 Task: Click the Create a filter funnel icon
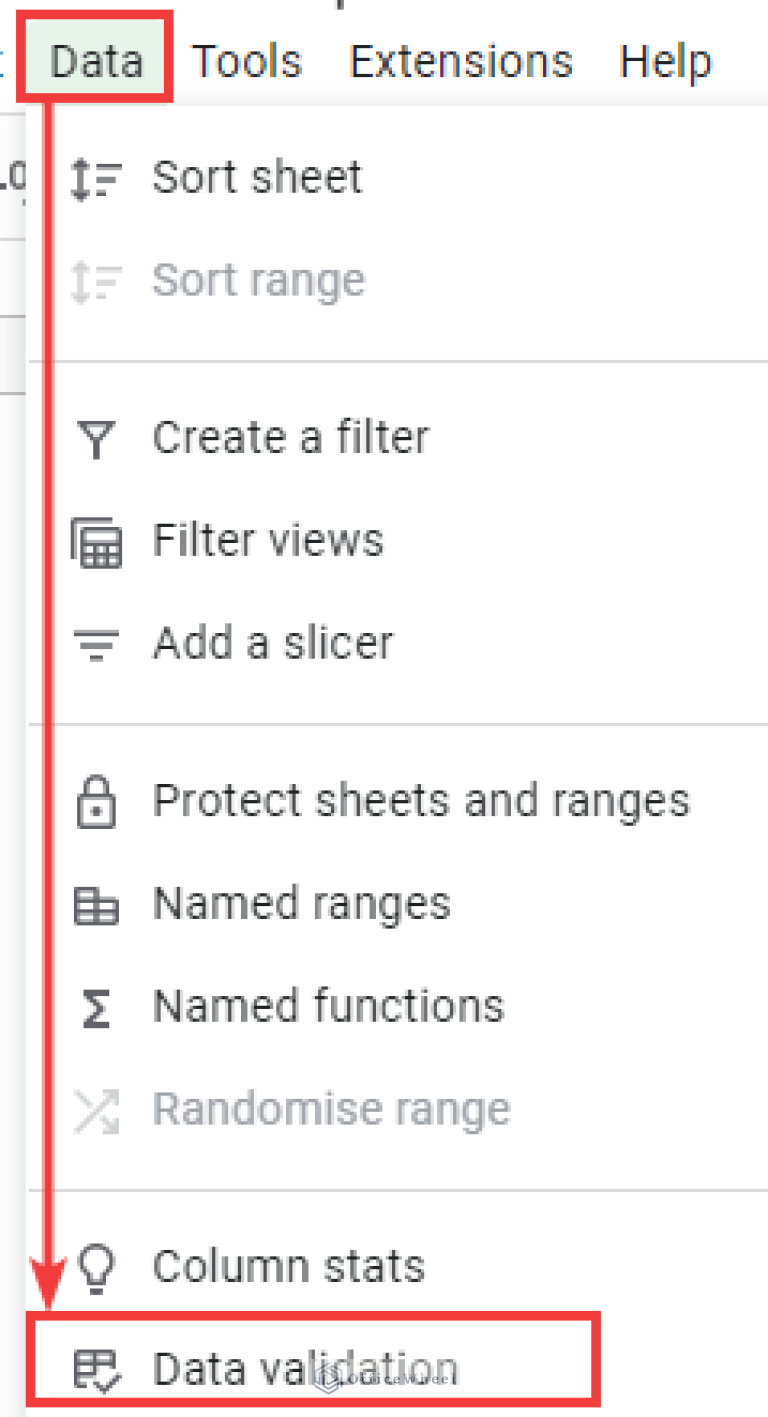coord(95,437)
